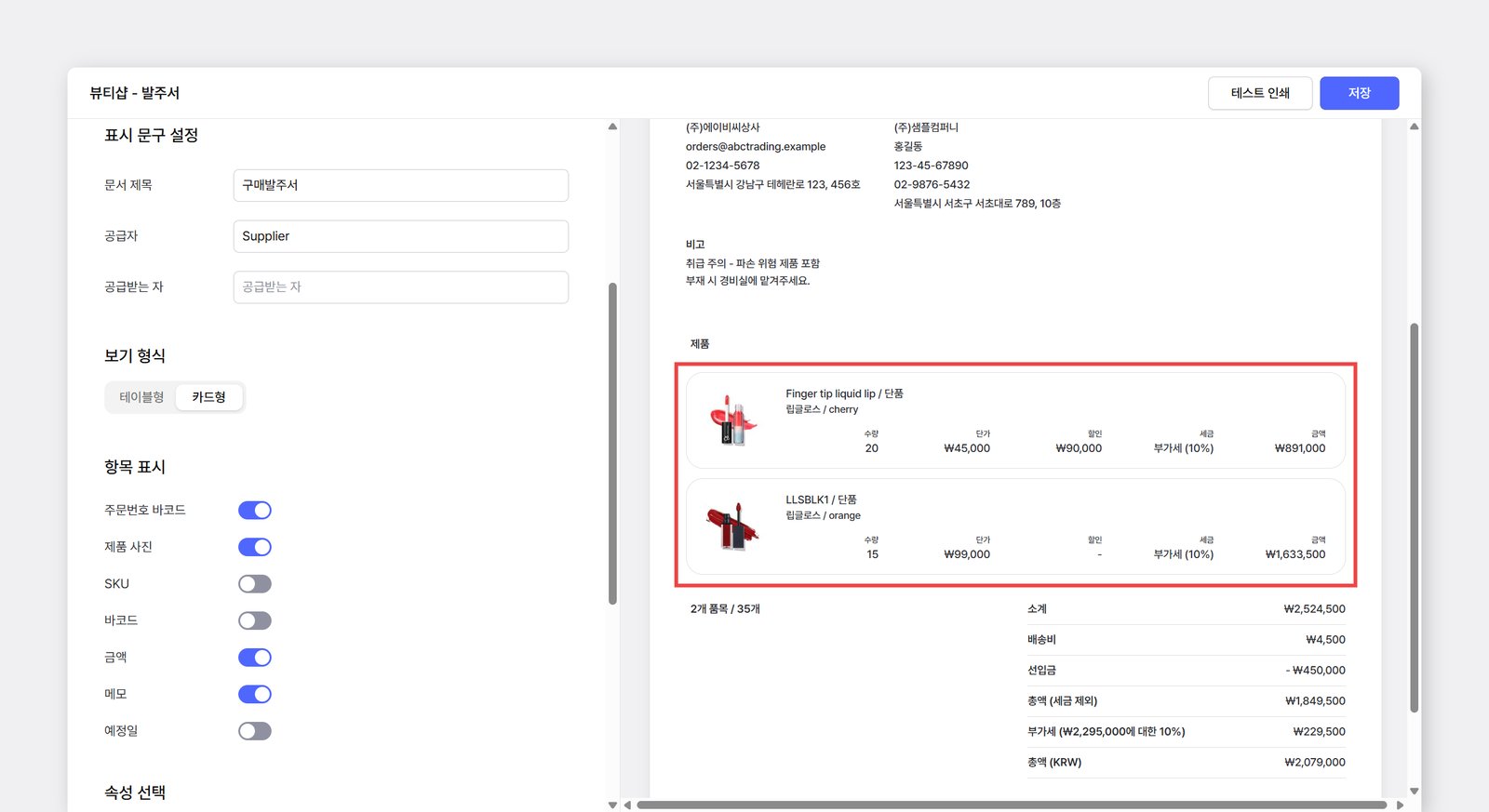Screen dimensions: 1489x812
Task: Click the ₩891,000 amount value
Action: pyautogui.click(x=1300, y=448)
